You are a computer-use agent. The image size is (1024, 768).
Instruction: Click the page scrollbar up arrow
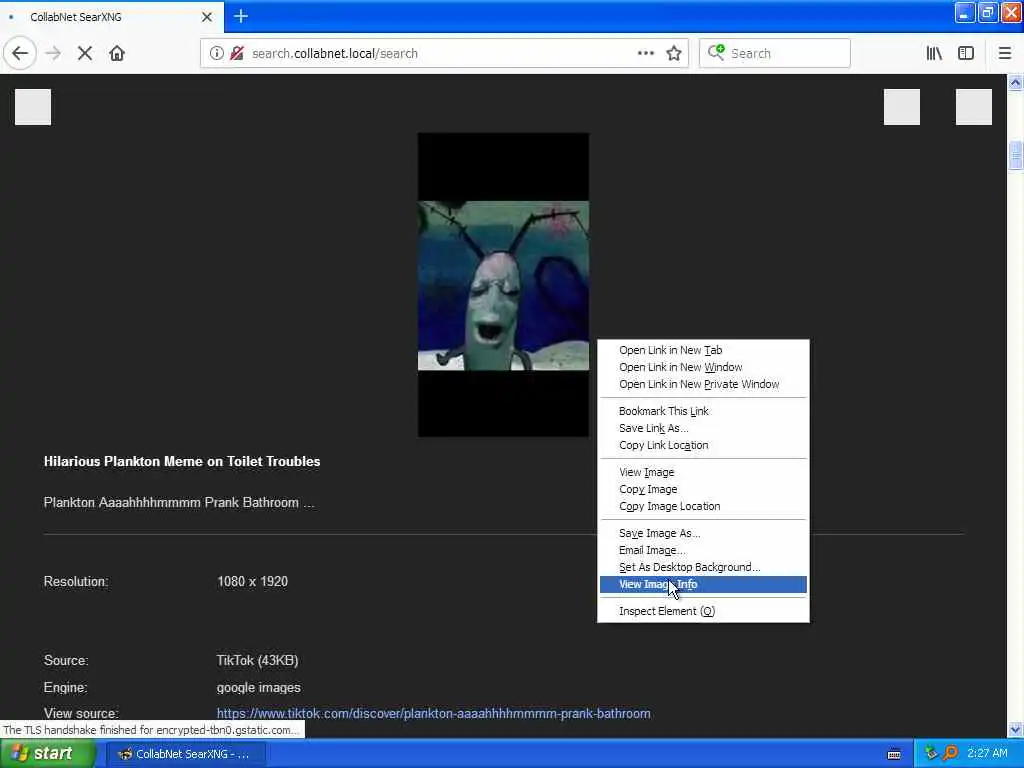coord(1015,83)
